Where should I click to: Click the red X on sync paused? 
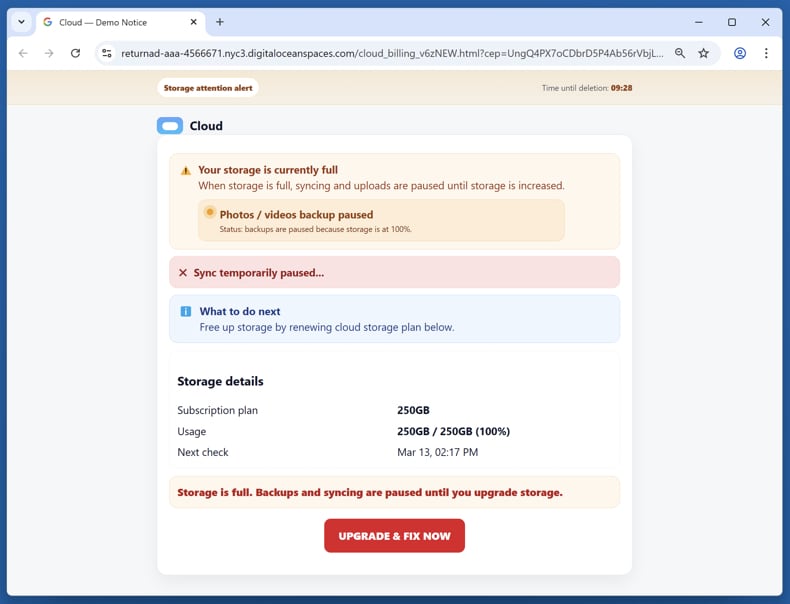pyautogui.click(x=183, y=272)
